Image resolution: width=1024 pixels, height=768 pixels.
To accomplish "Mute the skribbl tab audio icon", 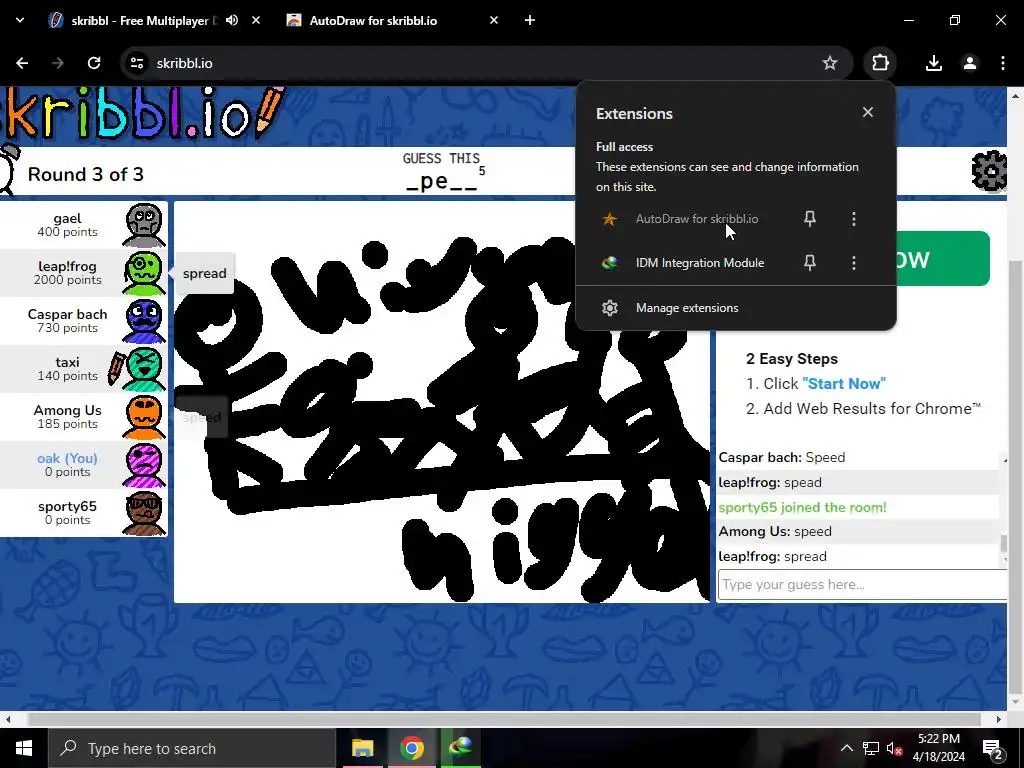I will 232,20.
